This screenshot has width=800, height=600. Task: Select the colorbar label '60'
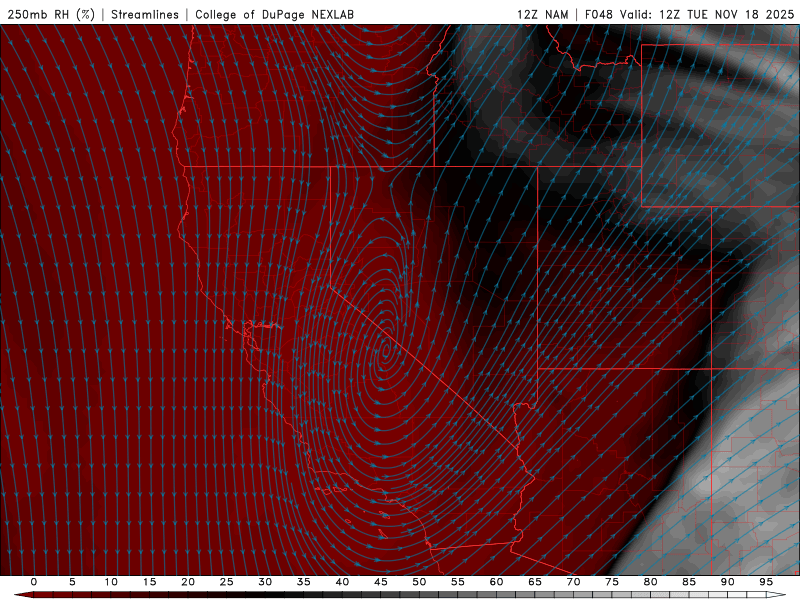[496, 582]
